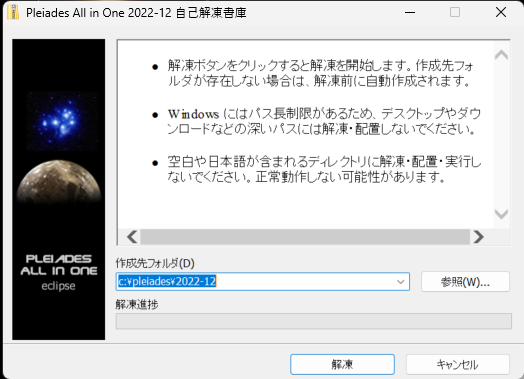Screen dimensions: 524x379
Task: Click the horizontal scroll left arrow
Action: tap(132, 237)
